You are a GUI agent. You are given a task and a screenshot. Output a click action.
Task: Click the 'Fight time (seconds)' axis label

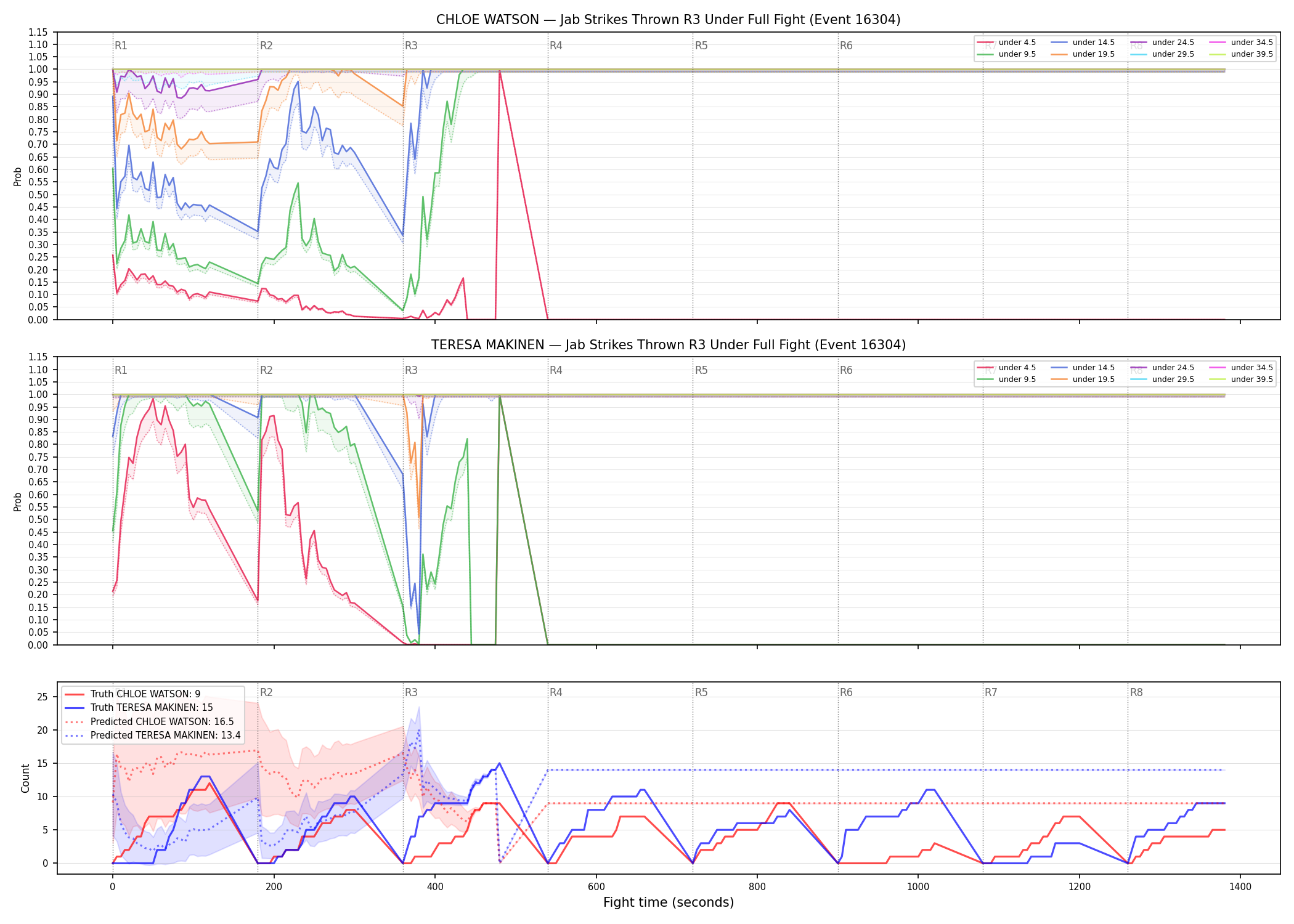[669, 902]
